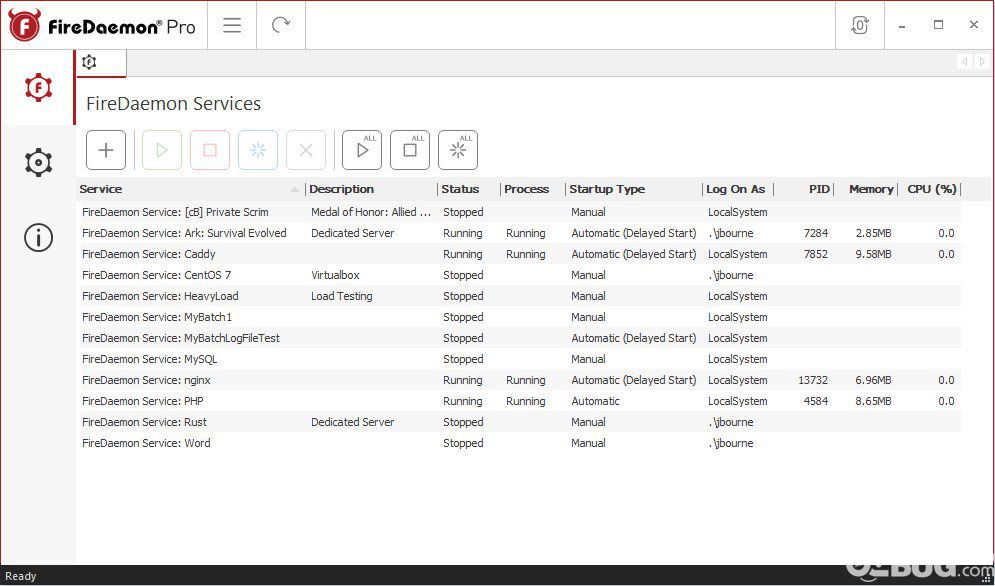Select the CentOS 7 service row
This screenshot has width=995, height=586.
click(518, 275)
